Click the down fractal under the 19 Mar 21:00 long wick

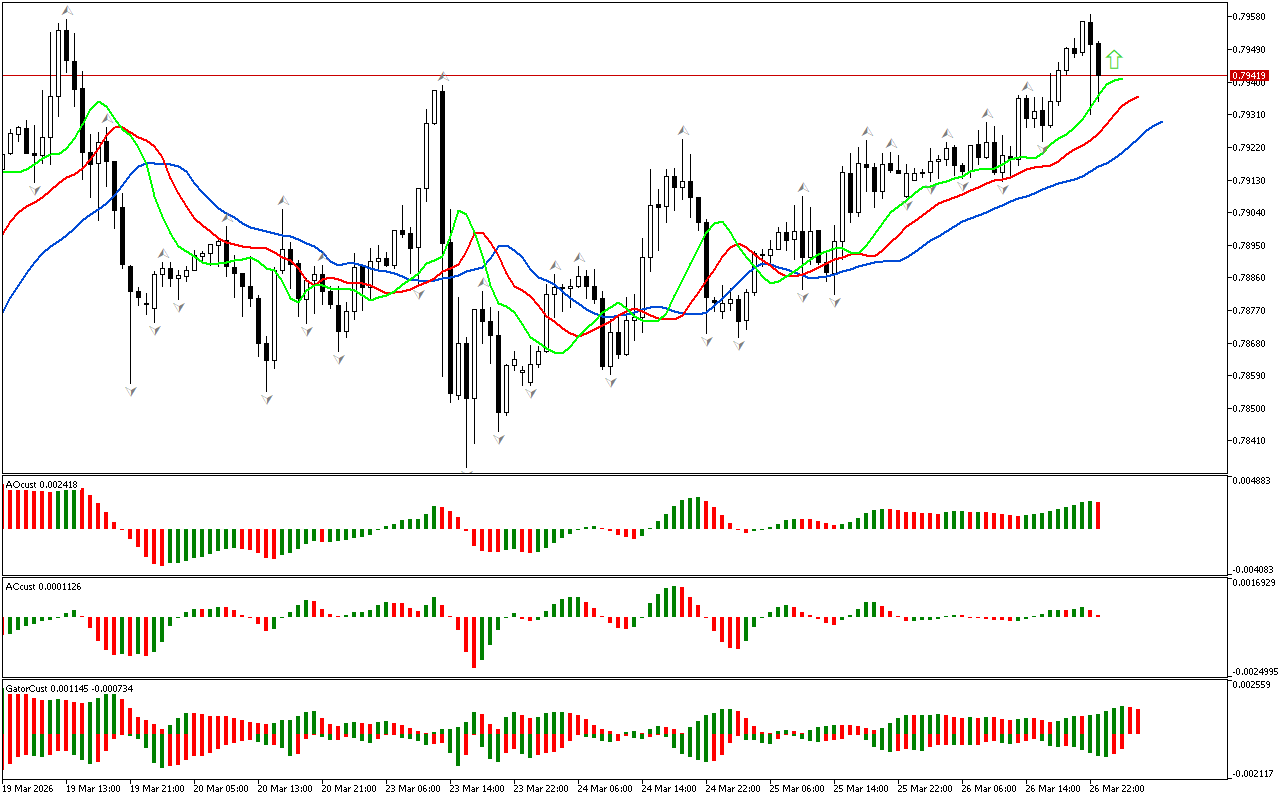click(130, 390)
